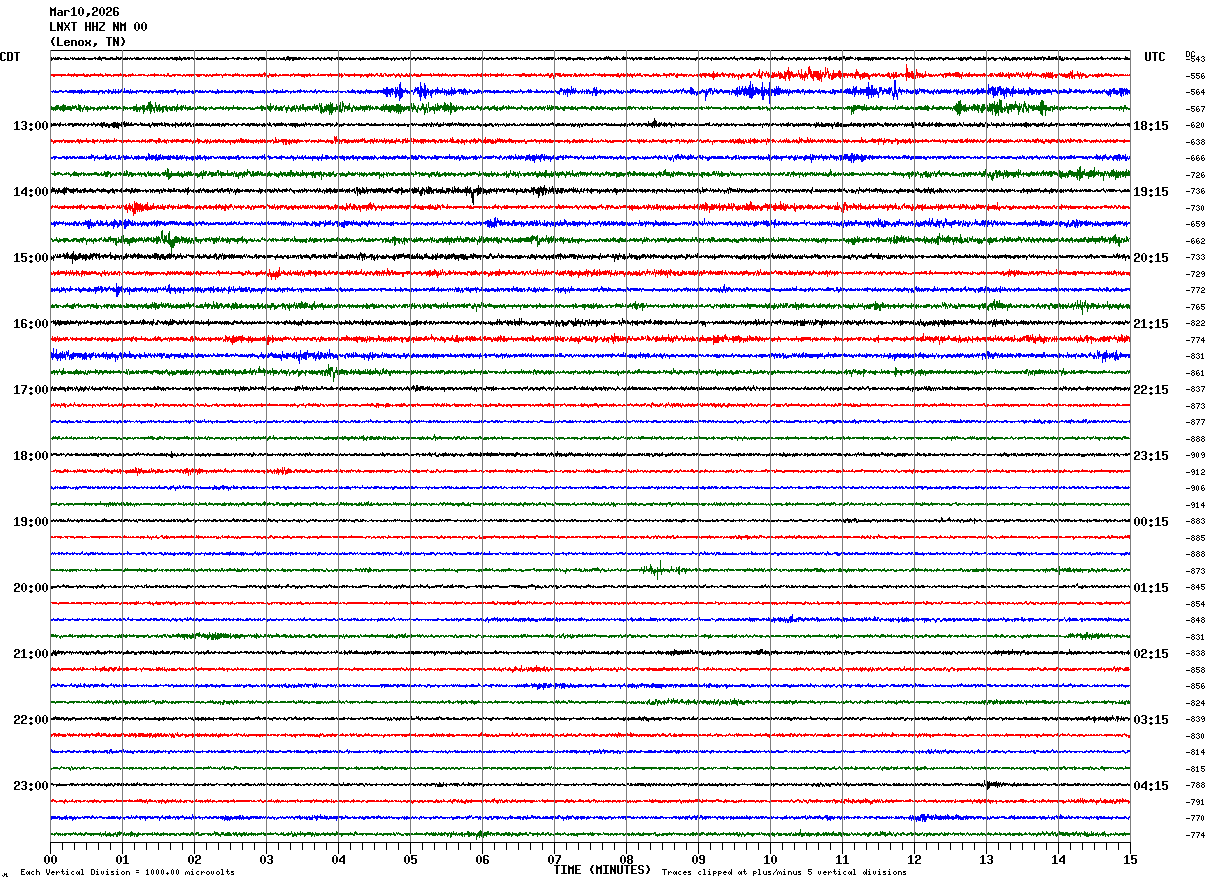Click the DC offset value "-845"
The height and width of the screenshot is (886, 1210).
(1195, 587)
